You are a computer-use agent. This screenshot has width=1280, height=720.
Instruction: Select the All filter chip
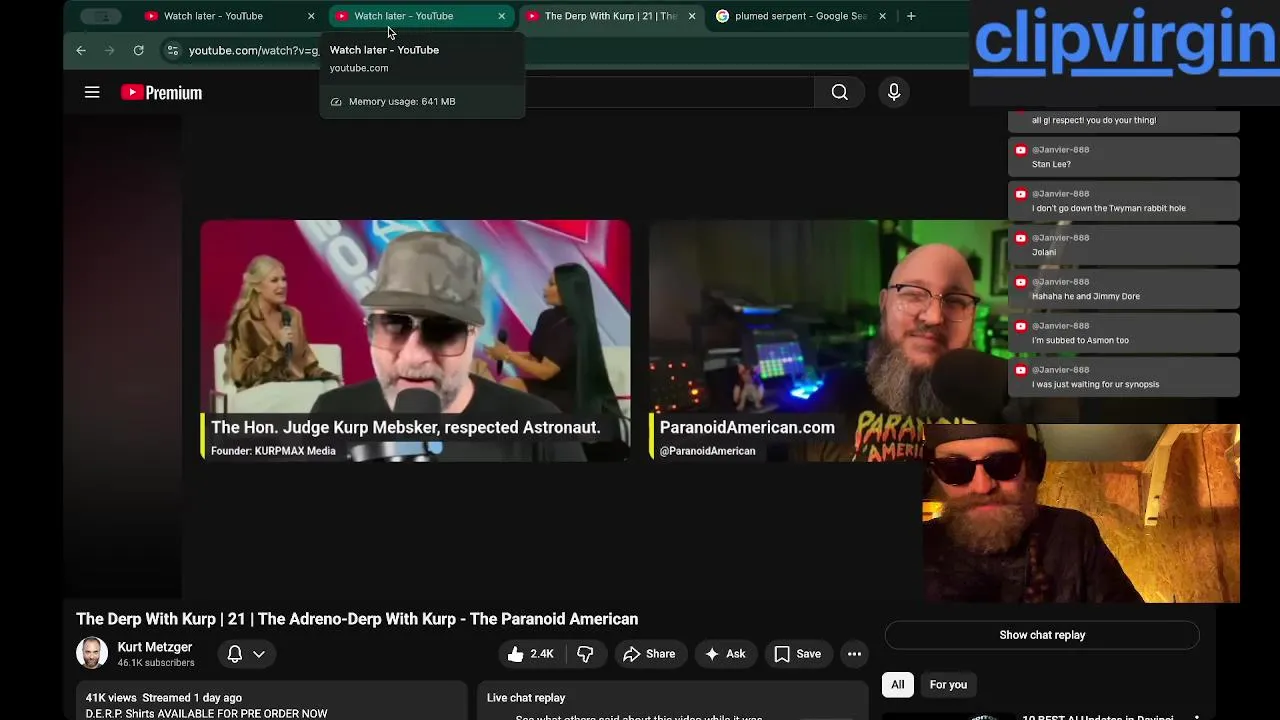(x=898, y=685)
